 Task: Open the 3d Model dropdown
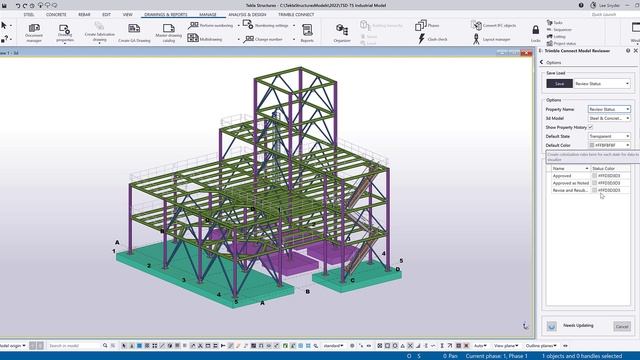coord(609,118)
